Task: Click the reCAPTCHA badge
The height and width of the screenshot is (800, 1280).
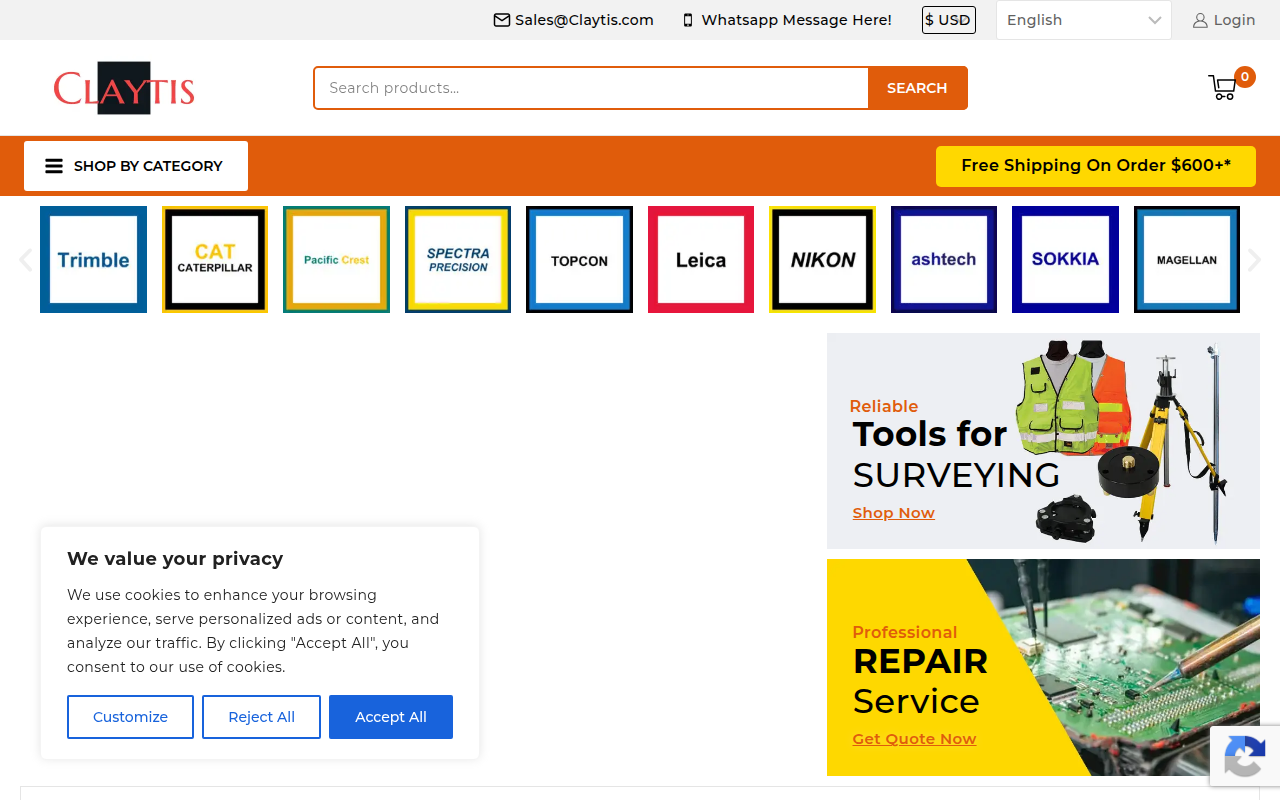Action: pos(1245,755)
